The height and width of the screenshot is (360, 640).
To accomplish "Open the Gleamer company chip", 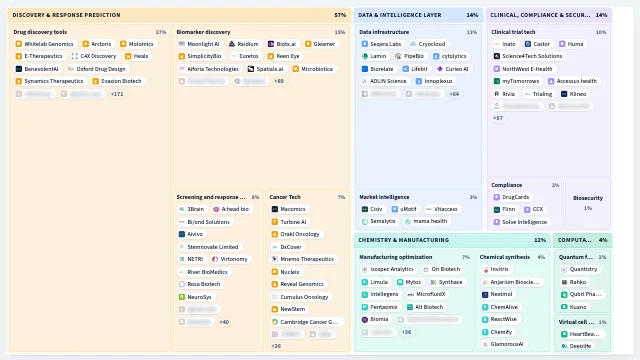I will point(320,44).
